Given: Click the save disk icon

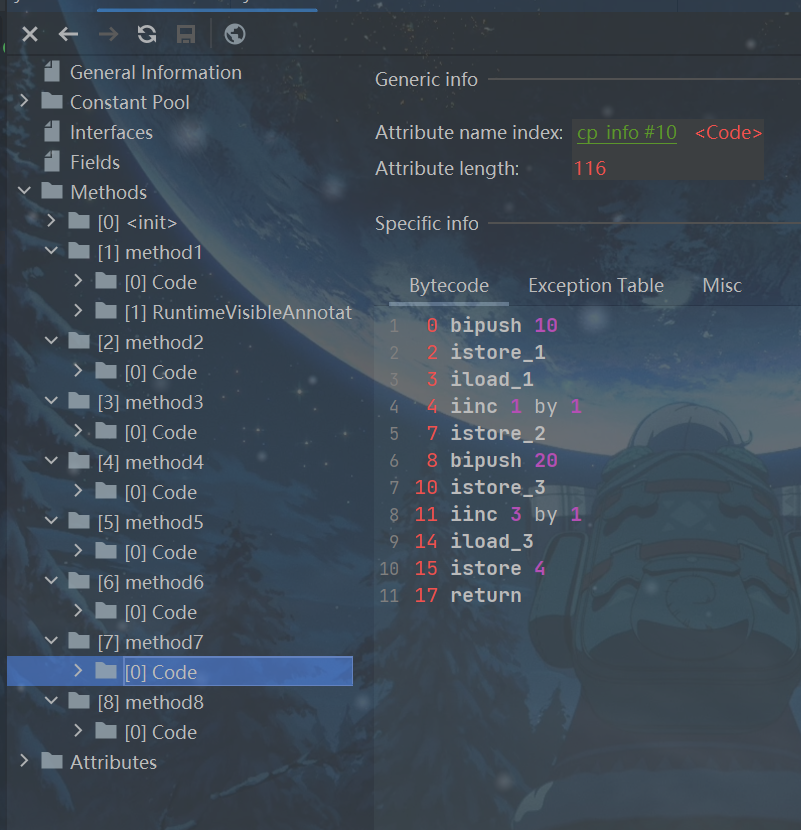Looking at the screenshot, I should tap(185, 35).
